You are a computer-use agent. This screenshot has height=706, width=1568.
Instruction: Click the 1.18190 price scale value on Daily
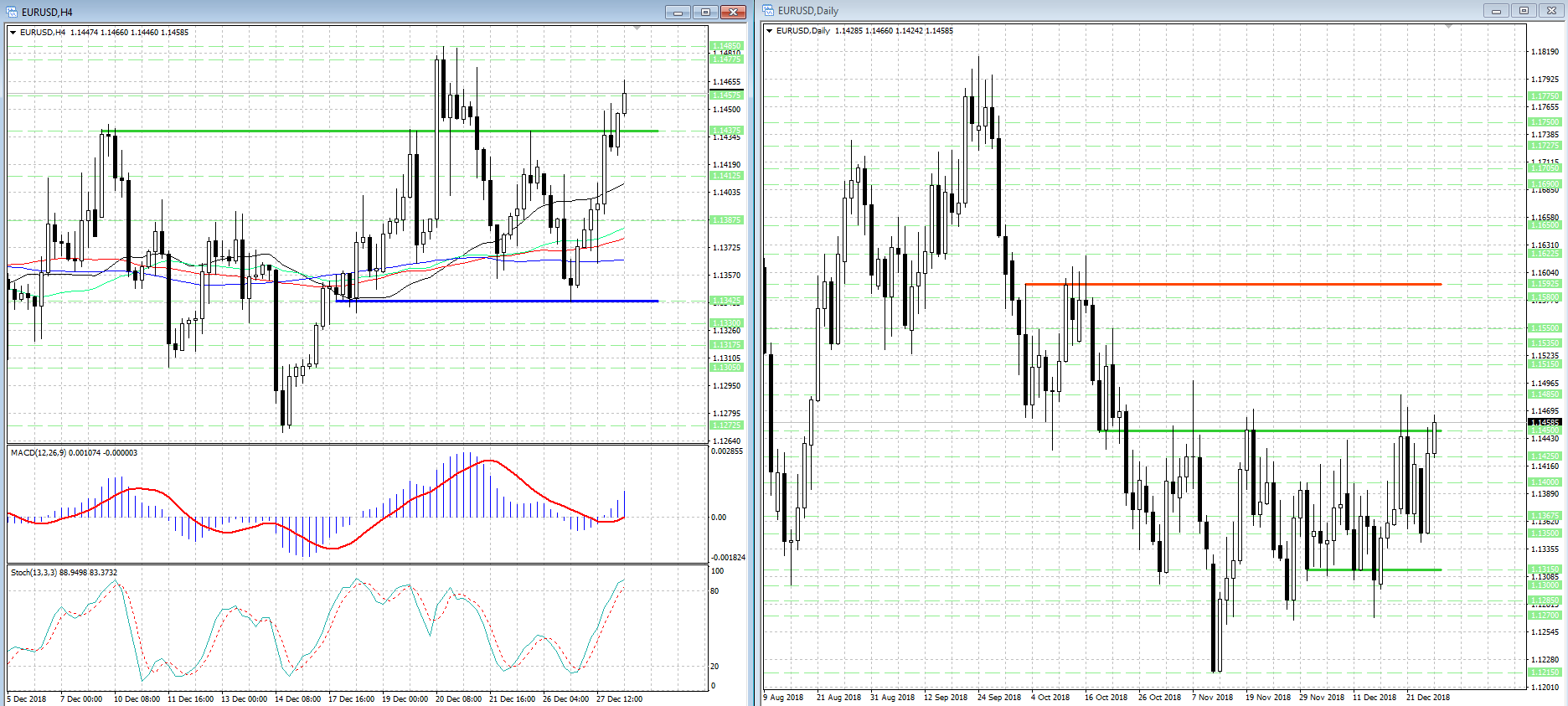pyautogui.click(x=1545, y=52)
